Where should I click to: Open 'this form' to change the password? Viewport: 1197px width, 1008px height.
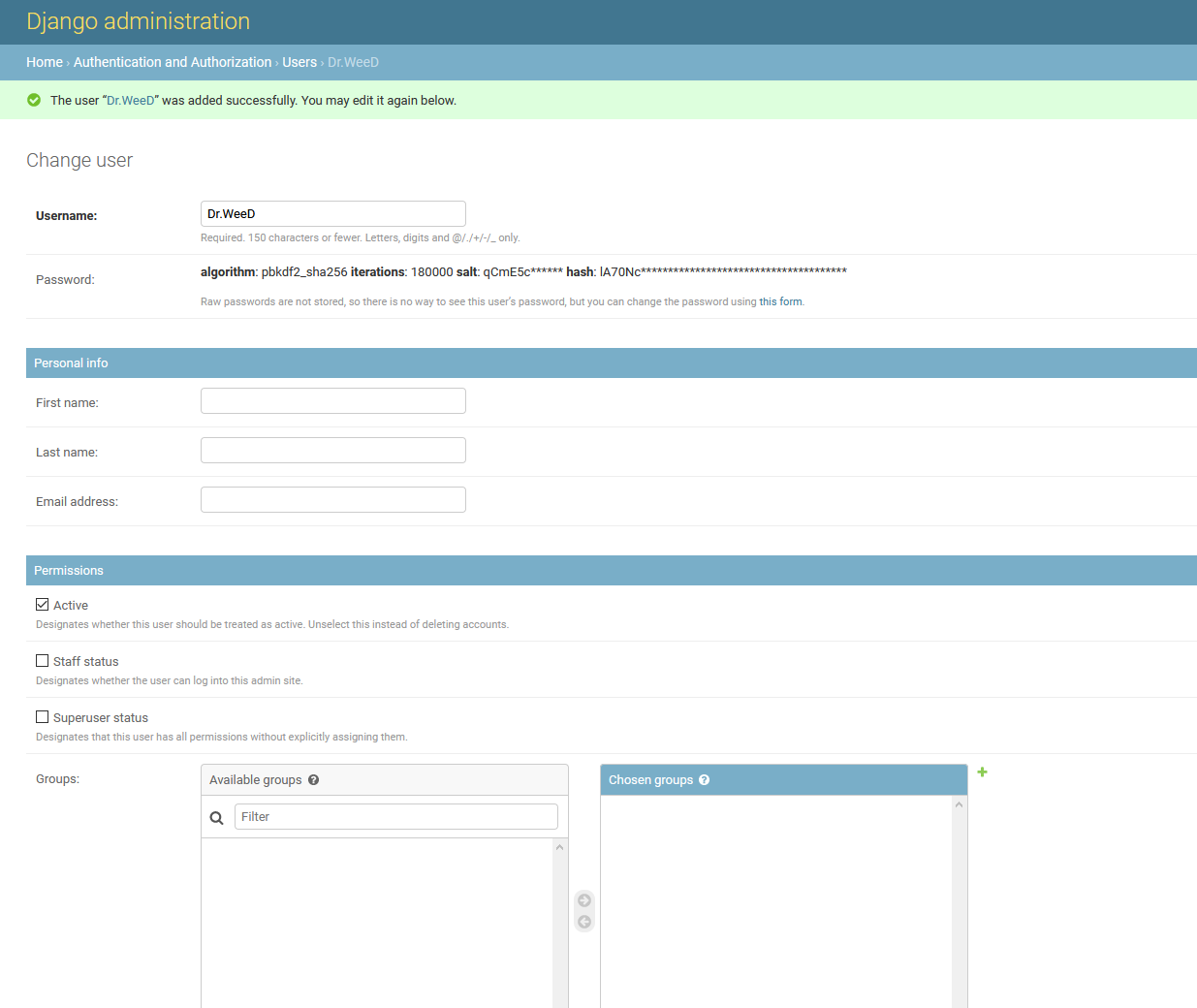(x=780, y=302)
